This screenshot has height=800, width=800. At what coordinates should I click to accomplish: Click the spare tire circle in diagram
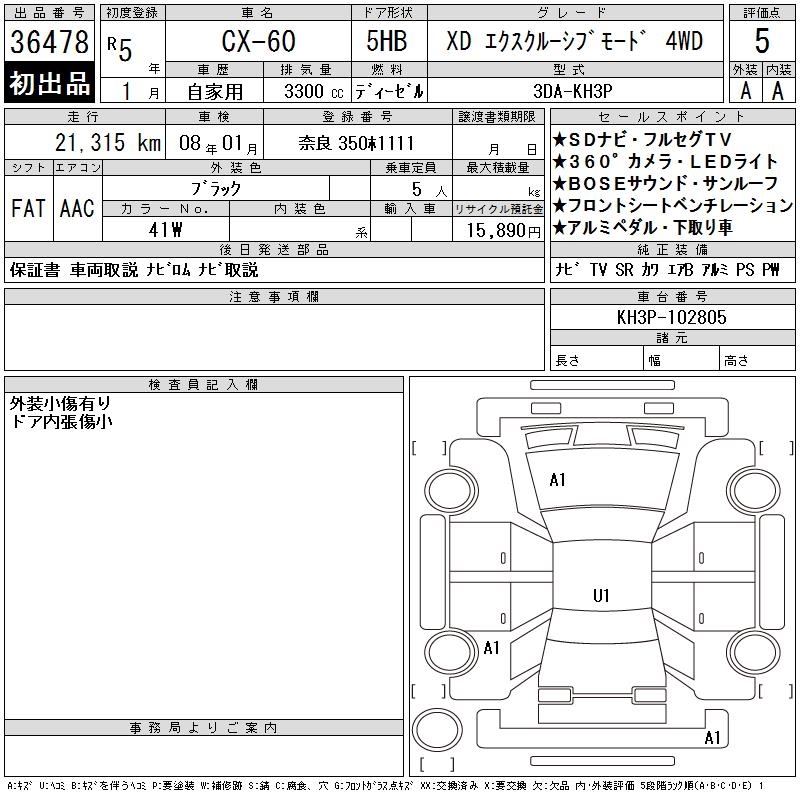(437, 730)
